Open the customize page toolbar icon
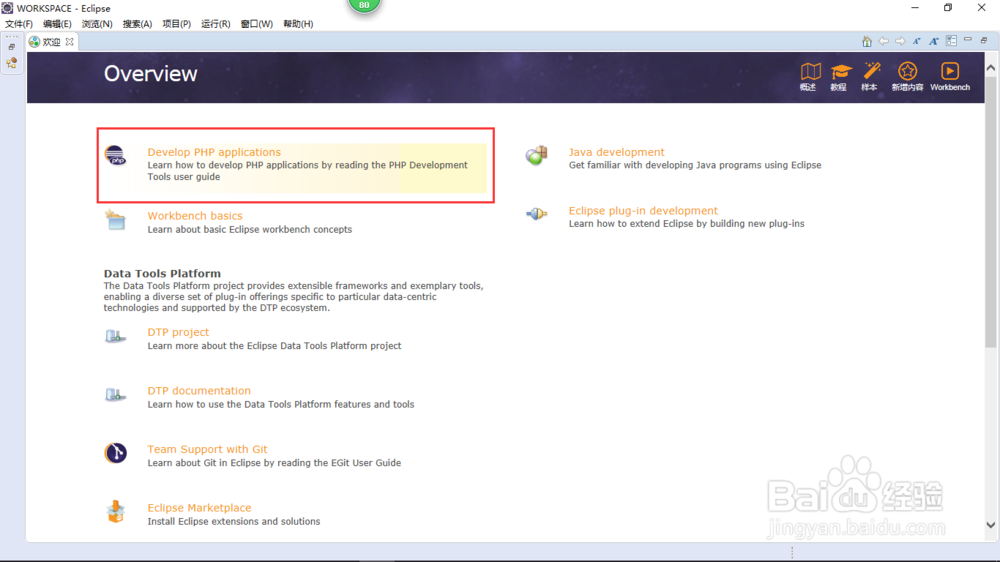The image size is (1000, 562). [x=951, y=41]
